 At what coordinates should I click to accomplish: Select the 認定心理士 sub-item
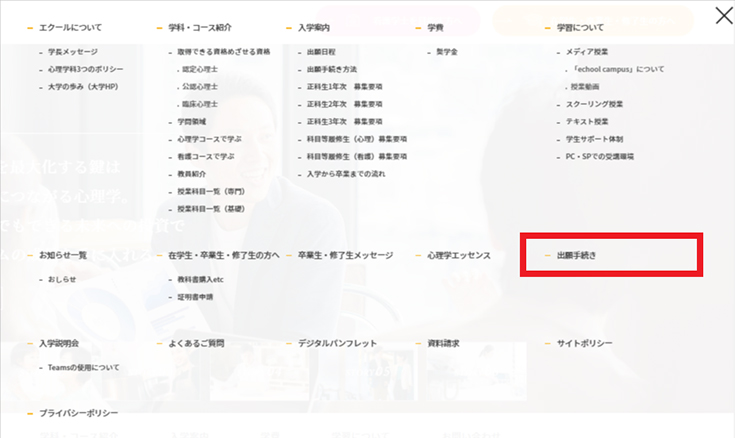tap(200, 69)
